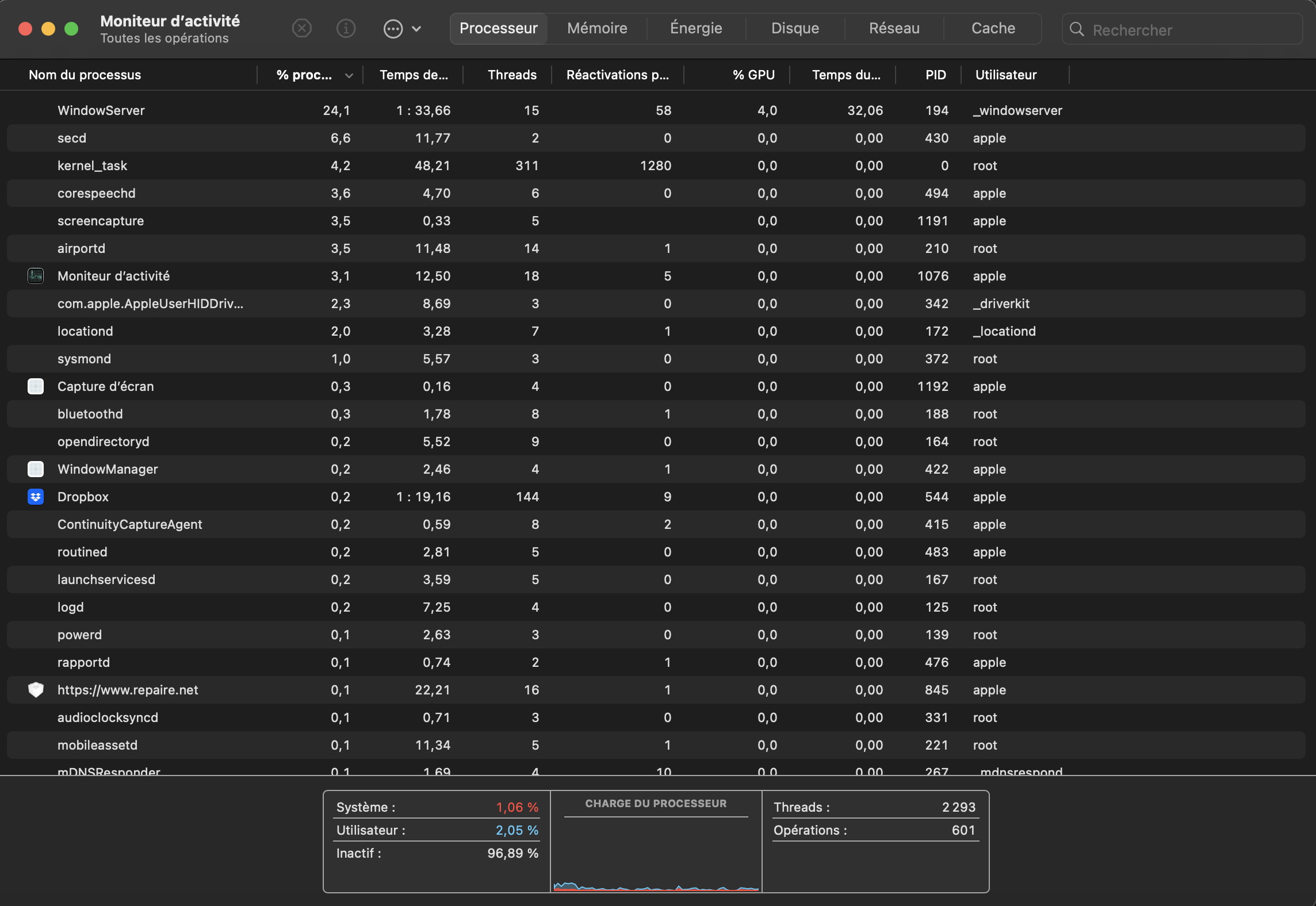Viewport: 1316px width, 906px height.
Task: Expand the chevron next to ellipsis button
Action: [x=417, y=29]
